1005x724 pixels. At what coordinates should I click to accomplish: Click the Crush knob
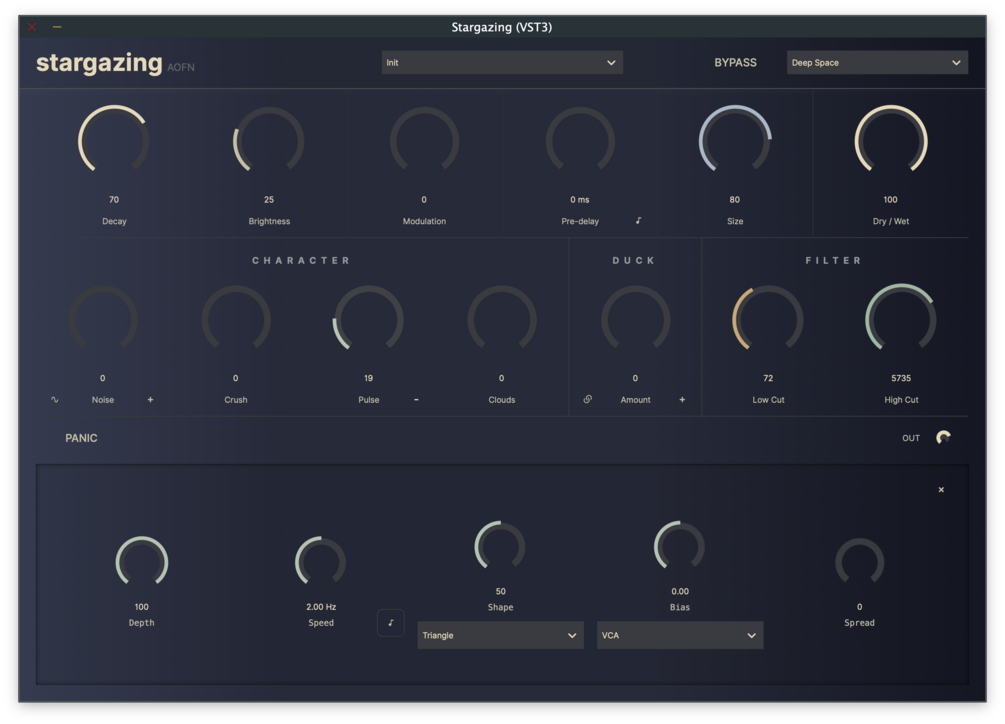(x=236, y=319)
